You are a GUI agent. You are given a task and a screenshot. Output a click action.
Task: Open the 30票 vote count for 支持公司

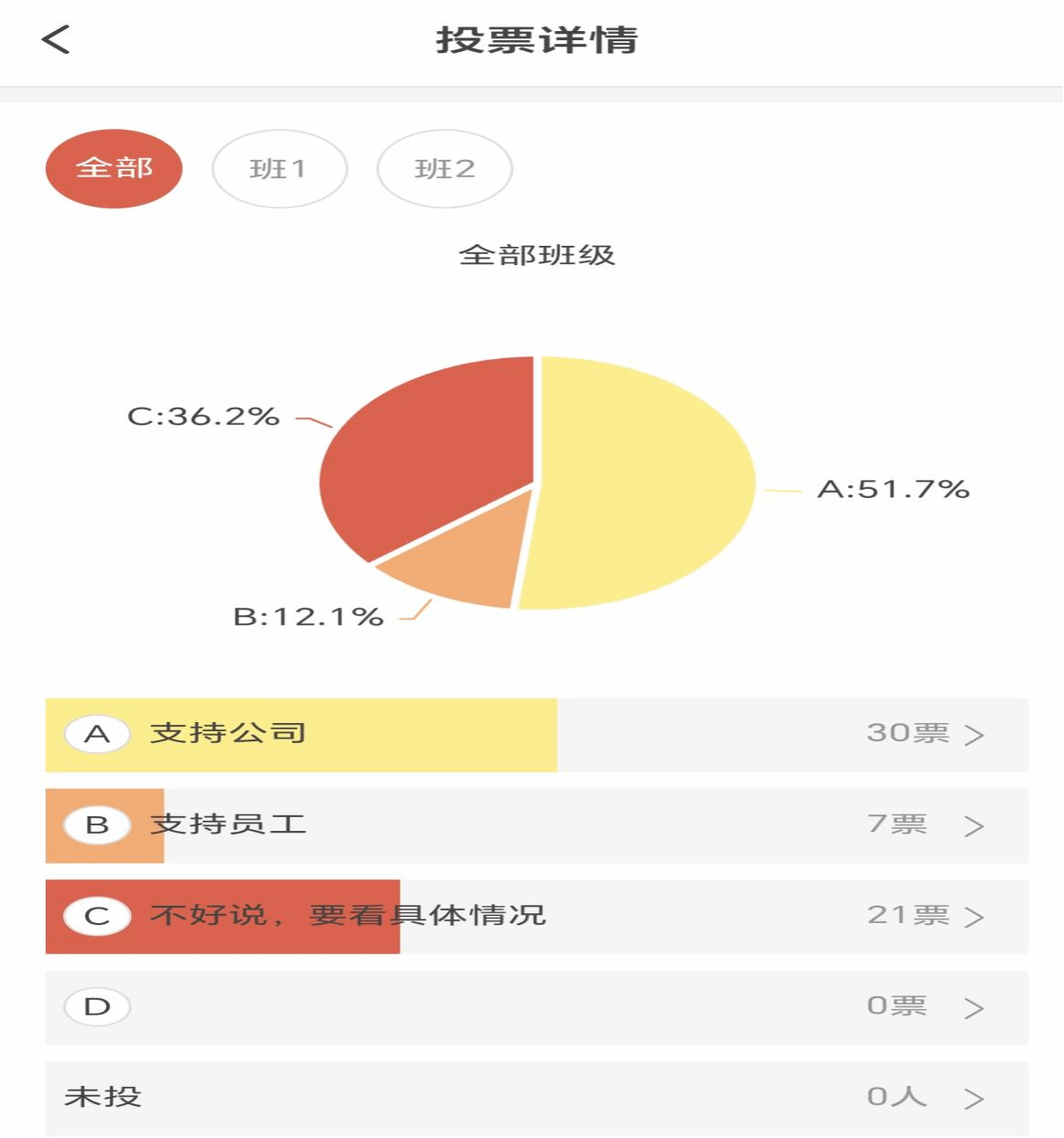pos(908,733)
